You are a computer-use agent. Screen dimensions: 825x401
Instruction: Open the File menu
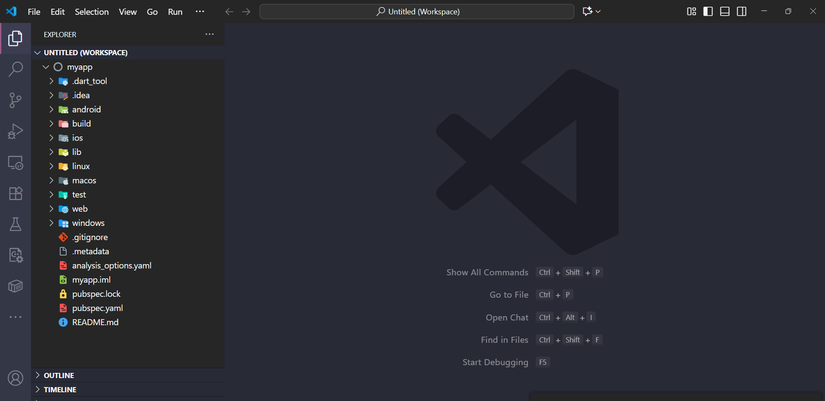34,12
